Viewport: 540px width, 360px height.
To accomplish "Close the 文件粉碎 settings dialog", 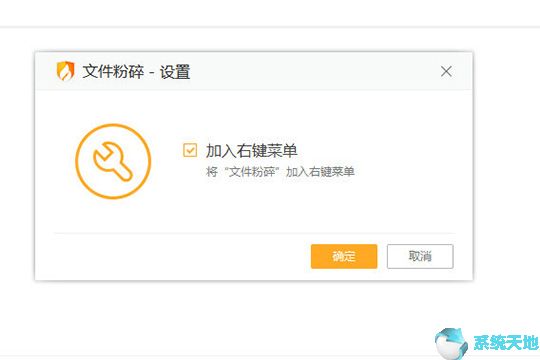I will (446, 72).
